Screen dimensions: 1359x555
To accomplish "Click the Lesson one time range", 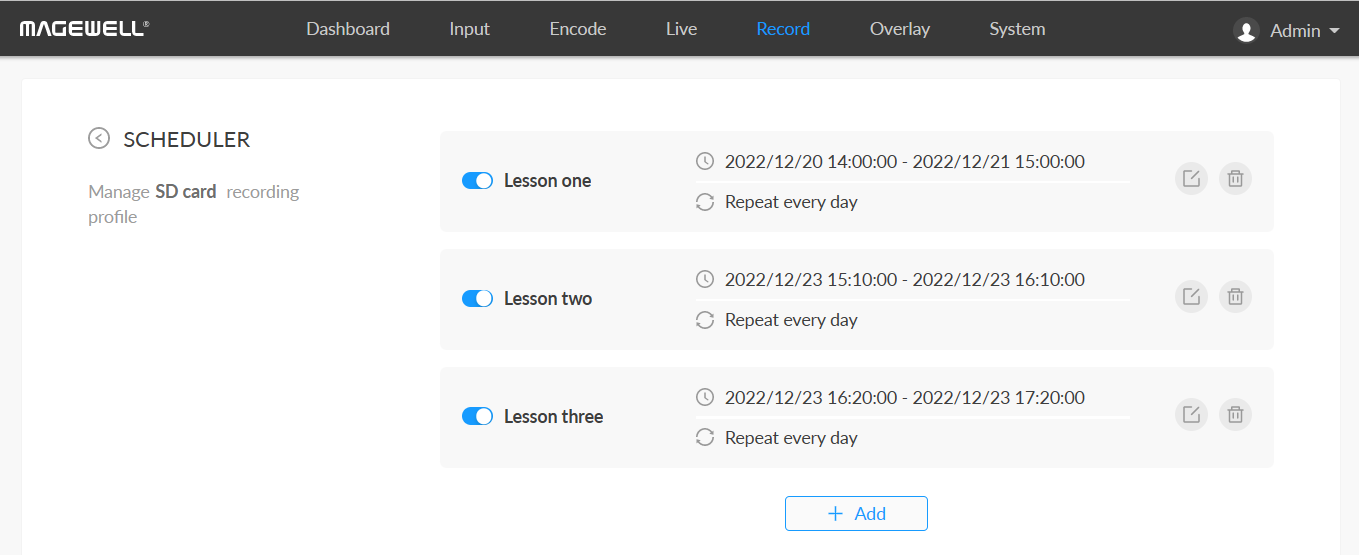I will (904, 162).
